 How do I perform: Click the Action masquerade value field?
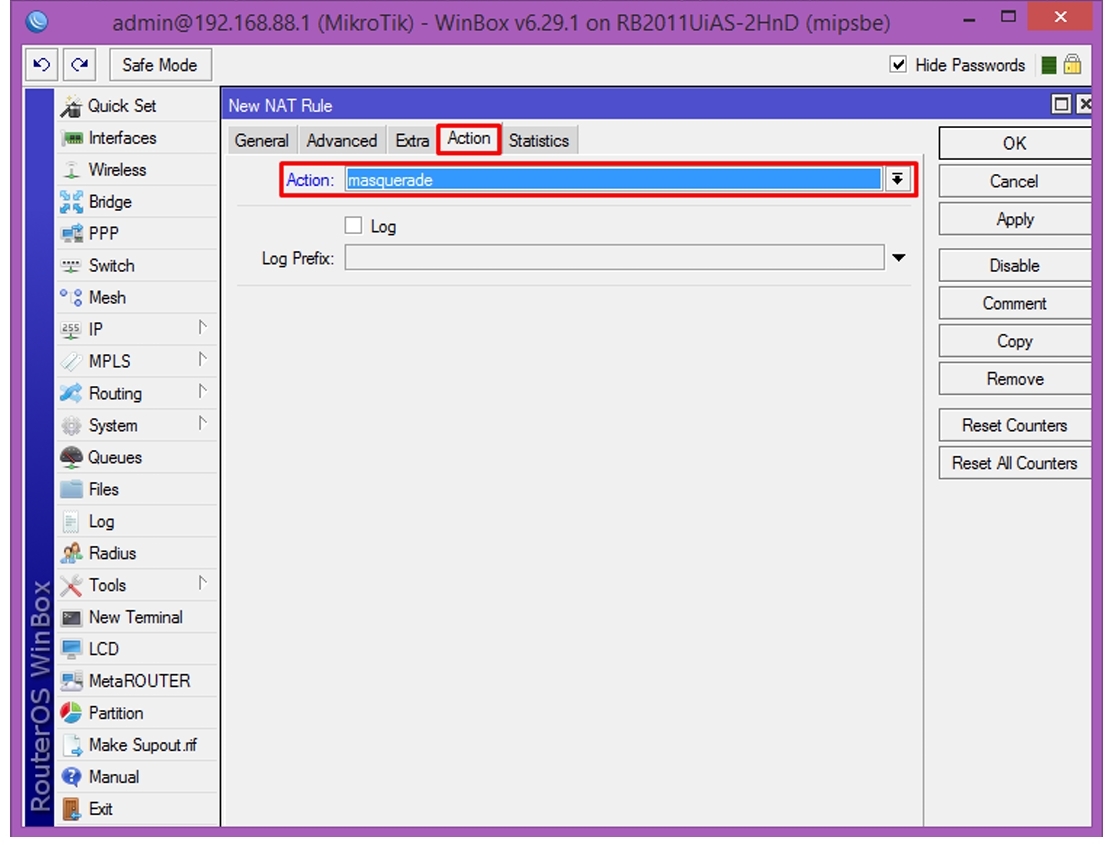pos(614,180)
